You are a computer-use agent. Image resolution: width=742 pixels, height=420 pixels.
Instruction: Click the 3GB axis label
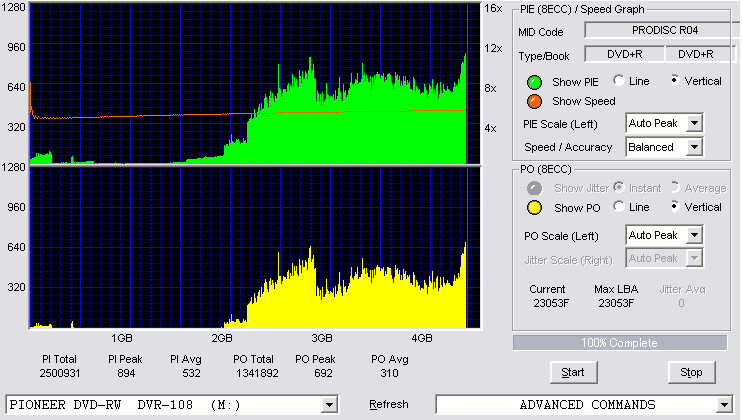322,338
